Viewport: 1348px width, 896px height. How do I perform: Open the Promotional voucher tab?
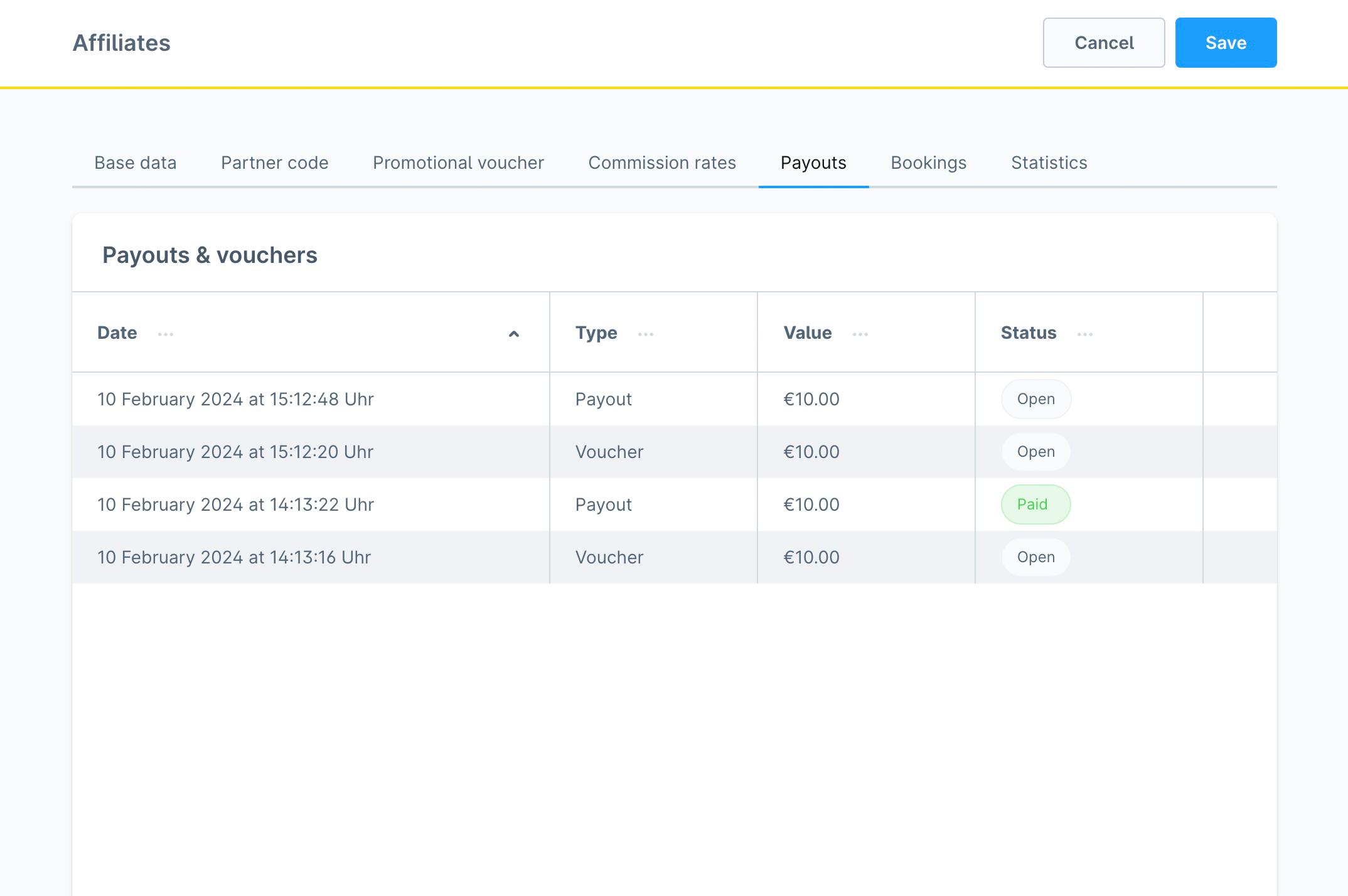458,163
